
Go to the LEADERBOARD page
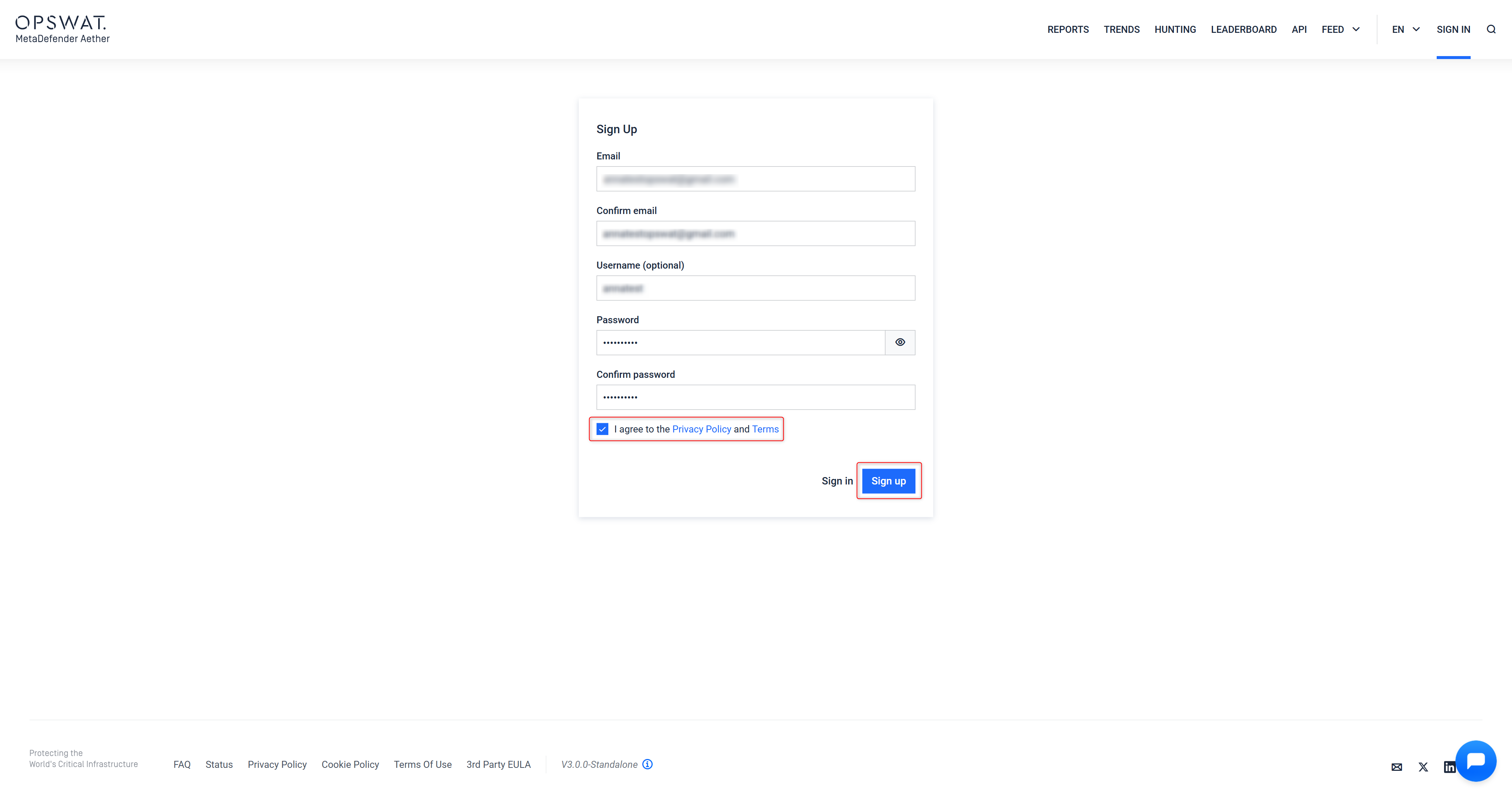tap(1243, 30)
